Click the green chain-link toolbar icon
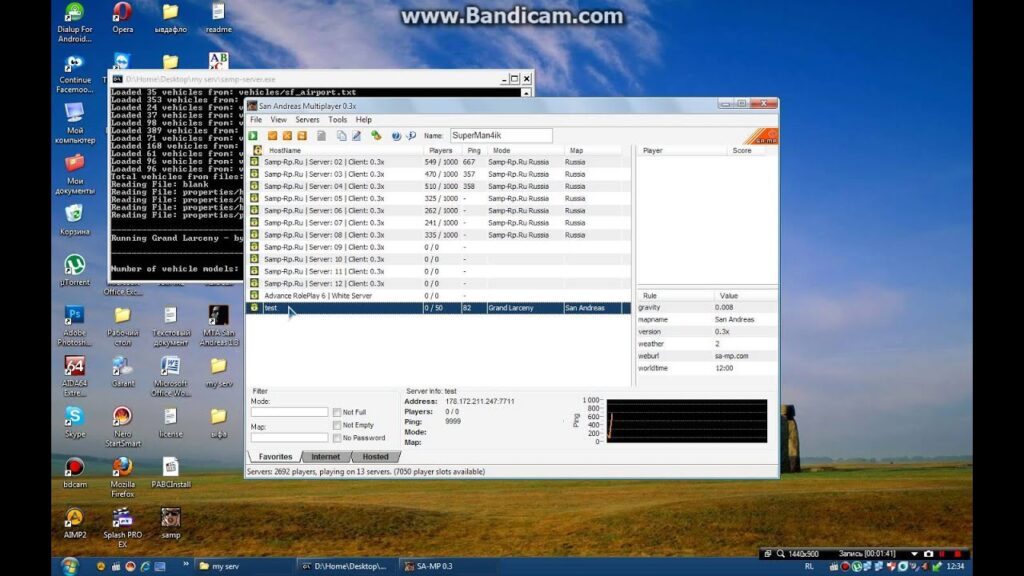This screenshot has width=1024, height=576. 376,136
